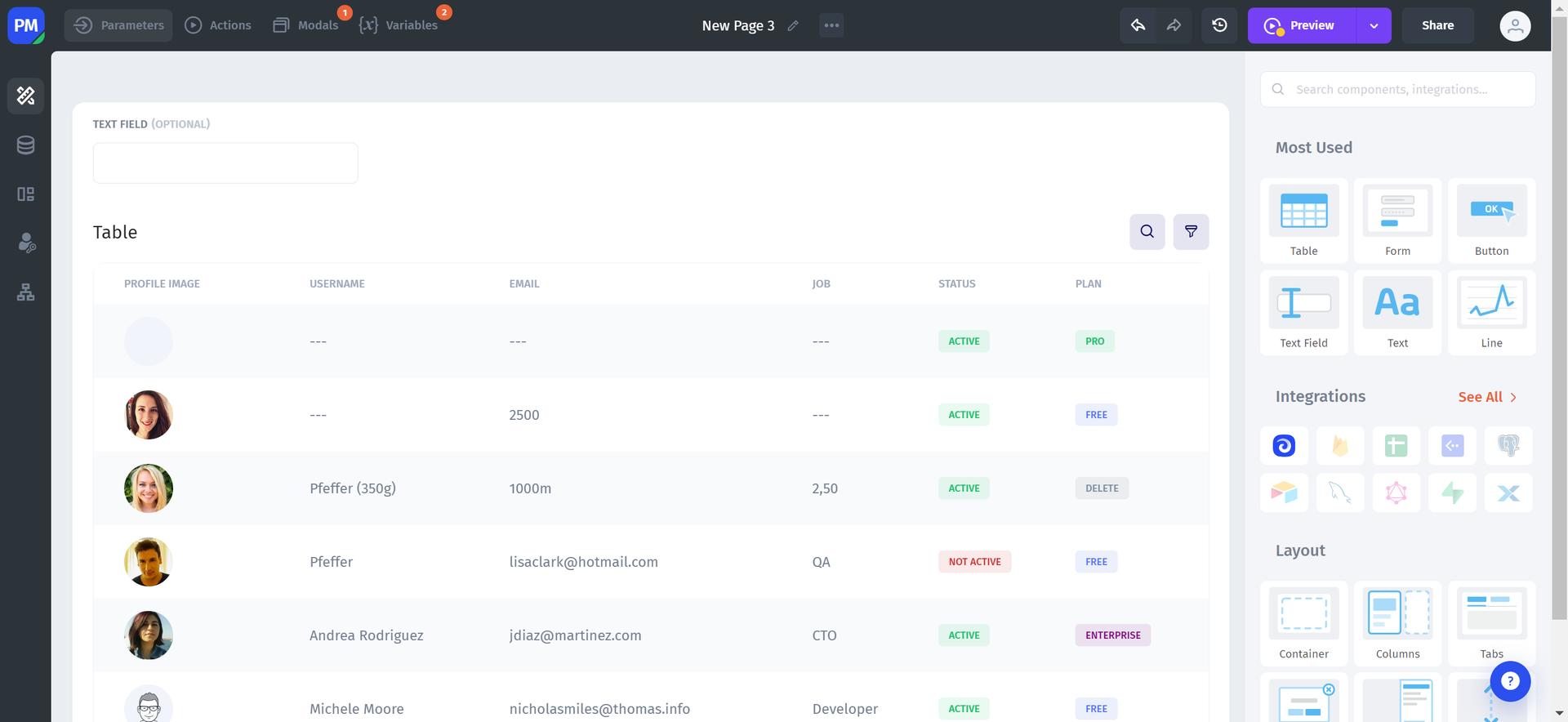Click the search components input field
The height and width of the screenshot is (722, 1568).
pyautogui.click(x=1398, y=89)
